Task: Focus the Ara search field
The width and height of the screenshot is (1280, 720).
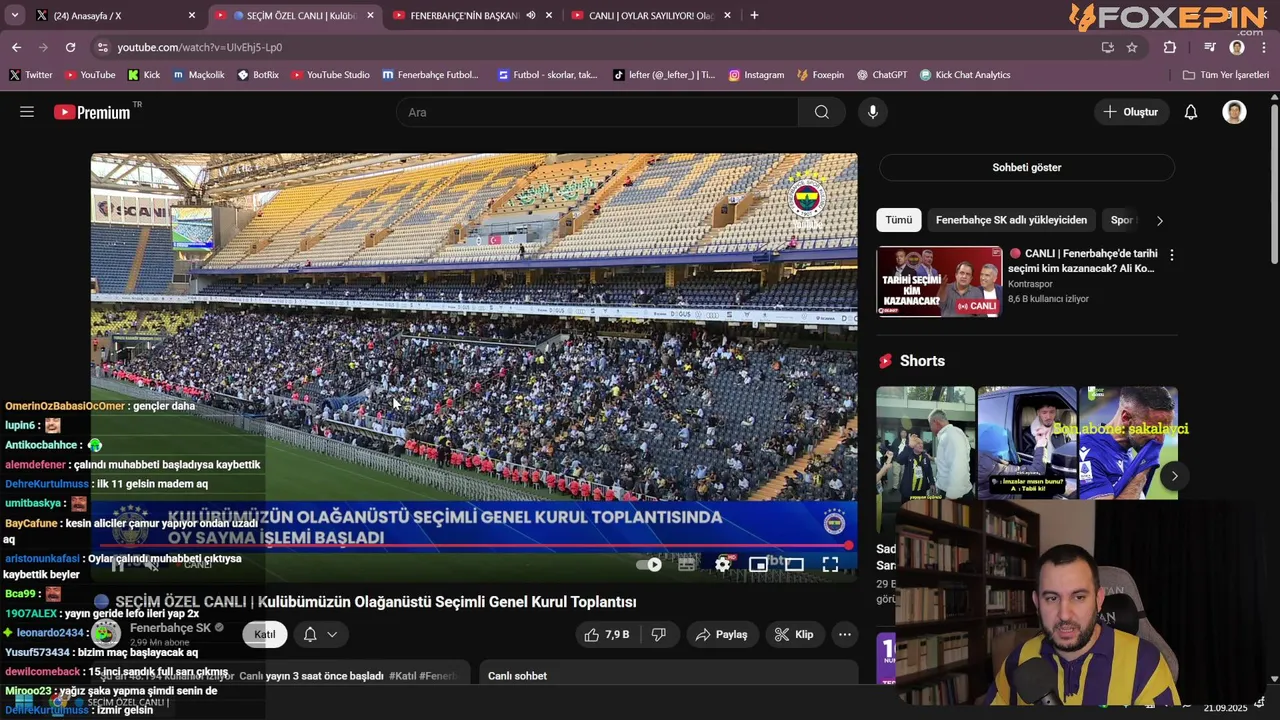Action: coord(597,112)
